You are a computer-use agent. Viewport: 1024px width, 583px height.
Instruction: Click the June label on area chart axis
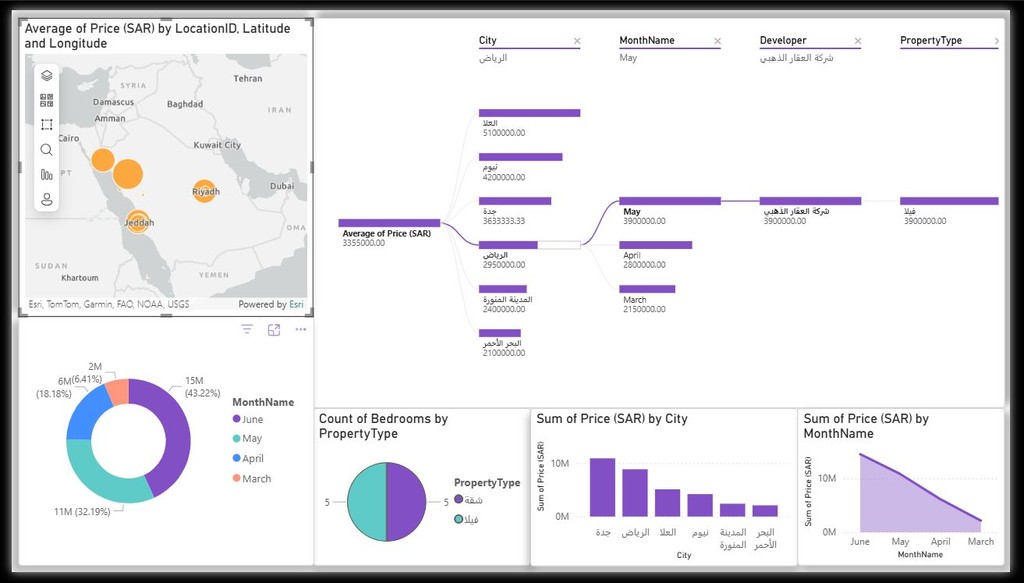pyautogui.click(x=860, y=541)
